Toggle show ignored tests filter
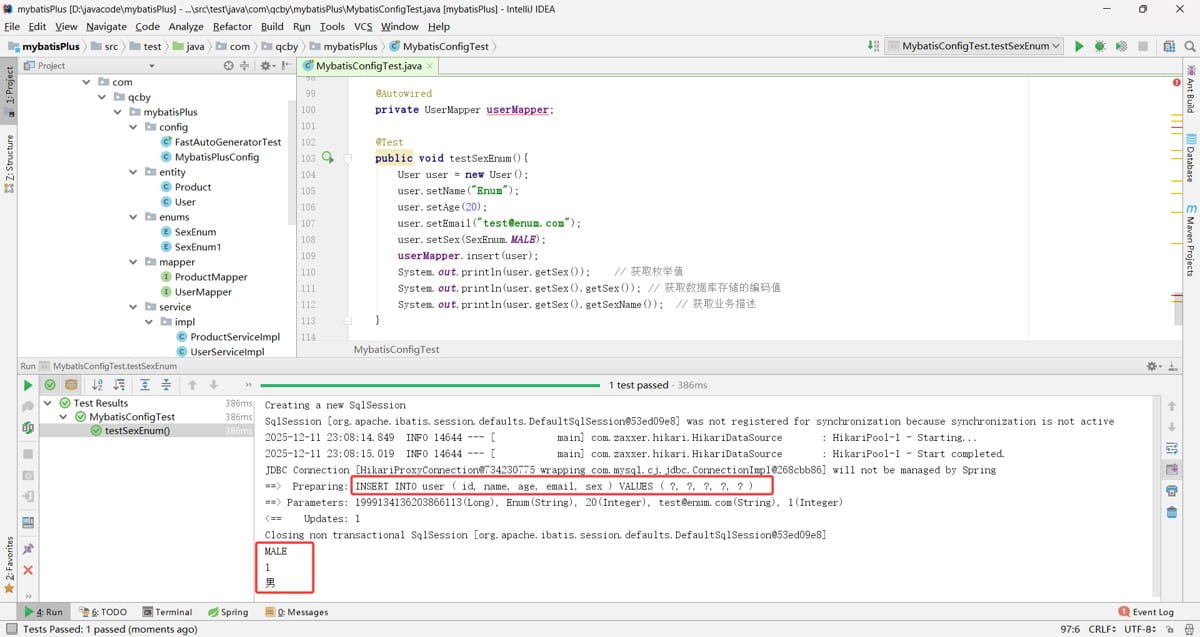1200x637 pixels. (x=71, y=385)
